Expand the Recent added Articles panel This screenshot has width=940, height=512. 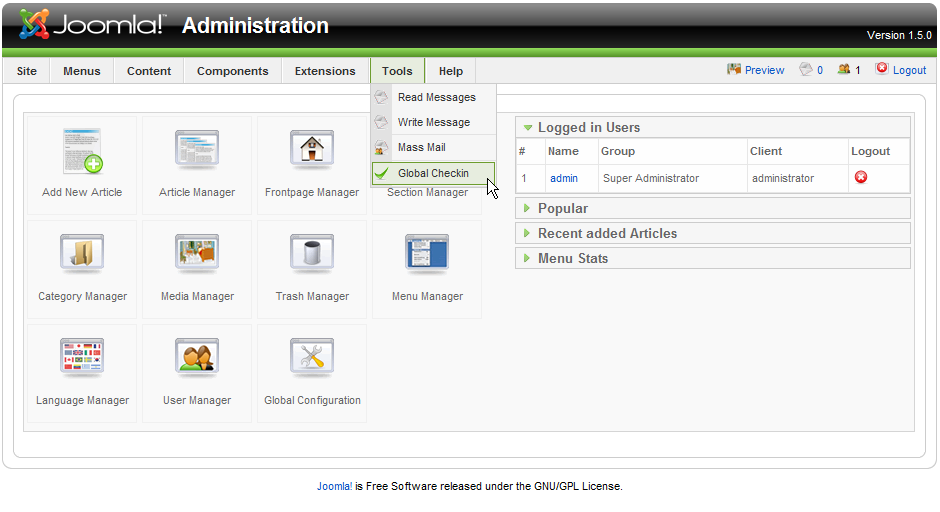(713, 233)
